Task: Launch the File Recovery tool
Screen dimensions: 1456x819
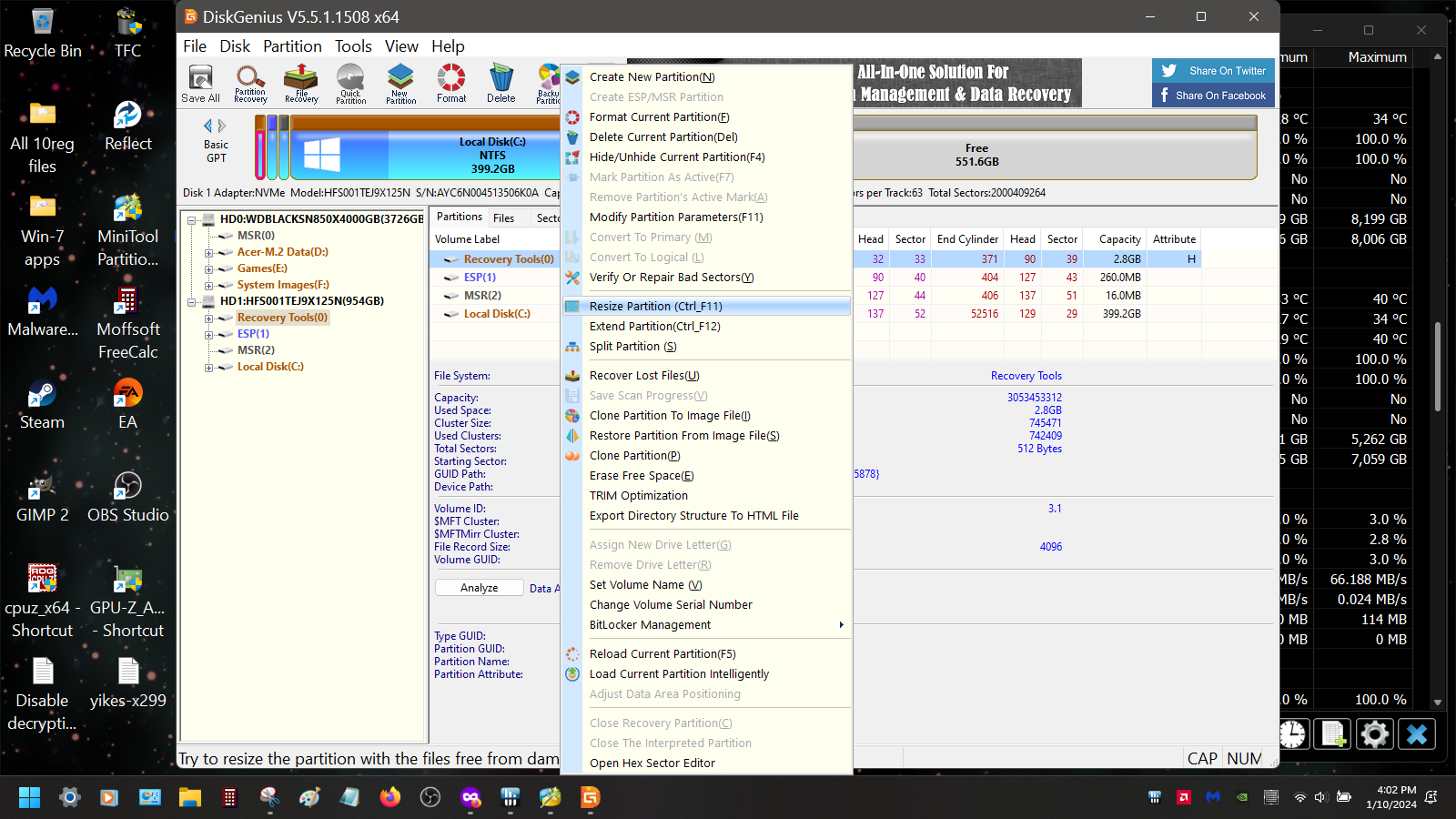Action: [x=301, y=84]
